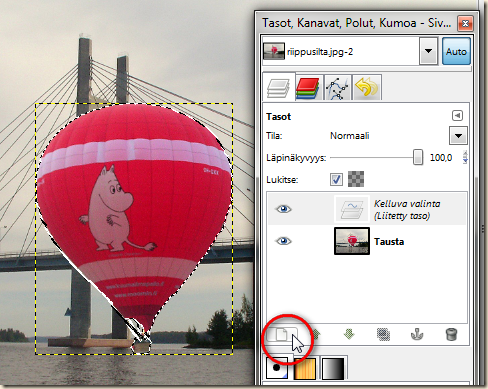The width and height of the screenshot is (488, 389).
Task: Select the Kelluva valinta (Liitetty taso) layer
Action: [x=367, y=209]
